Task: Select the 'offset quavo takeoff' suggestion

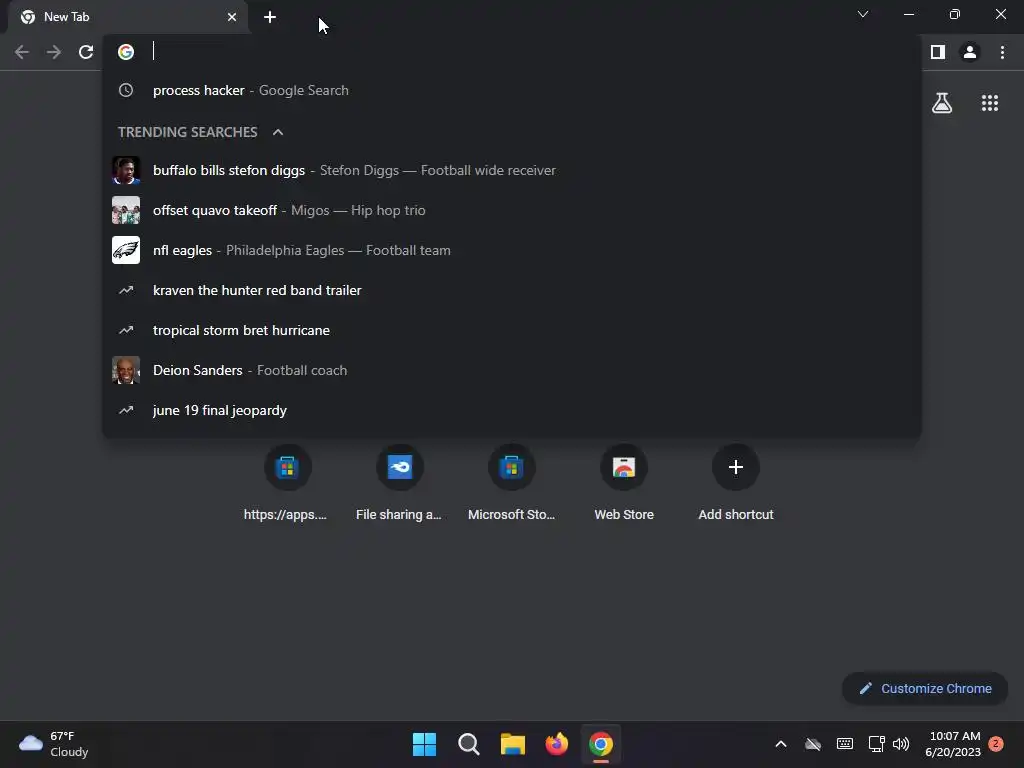Action: point(512,210)
